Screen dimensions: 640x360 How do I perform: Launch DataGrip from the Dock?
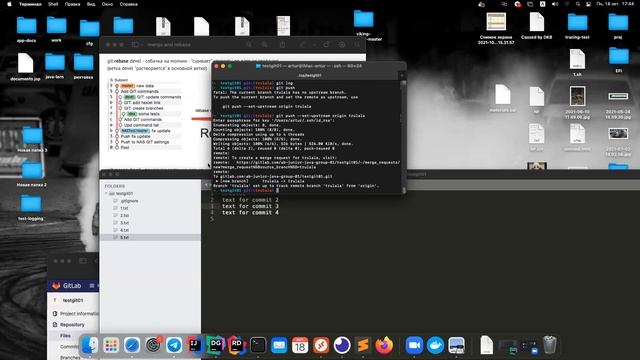pos(216,345)
